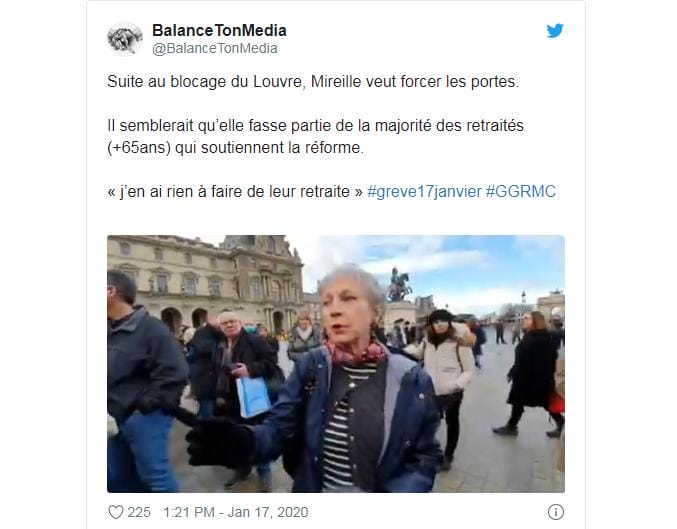
Task: Like the tweet with heart icon
Action: coord(115,512)
